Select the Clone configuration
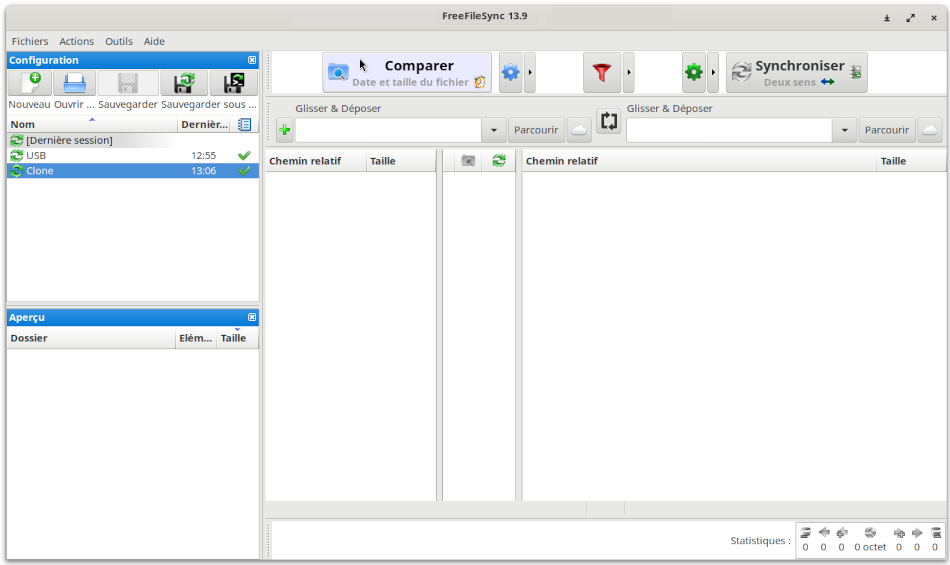The image size is (950, 565). 133,171
